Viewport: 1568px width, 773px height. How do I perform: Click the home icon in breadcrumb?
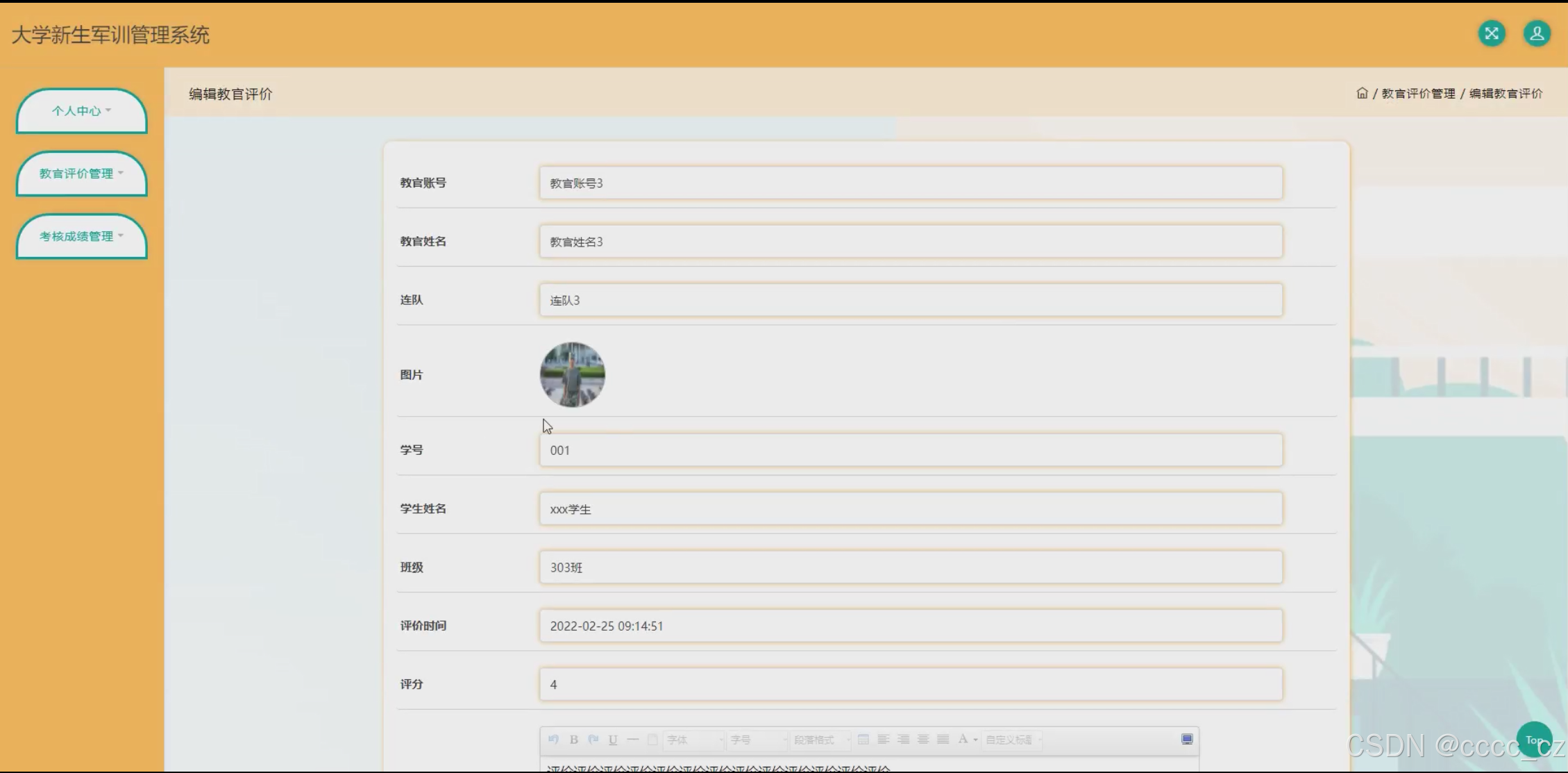pyautogui.click(x=1362, y=93)
